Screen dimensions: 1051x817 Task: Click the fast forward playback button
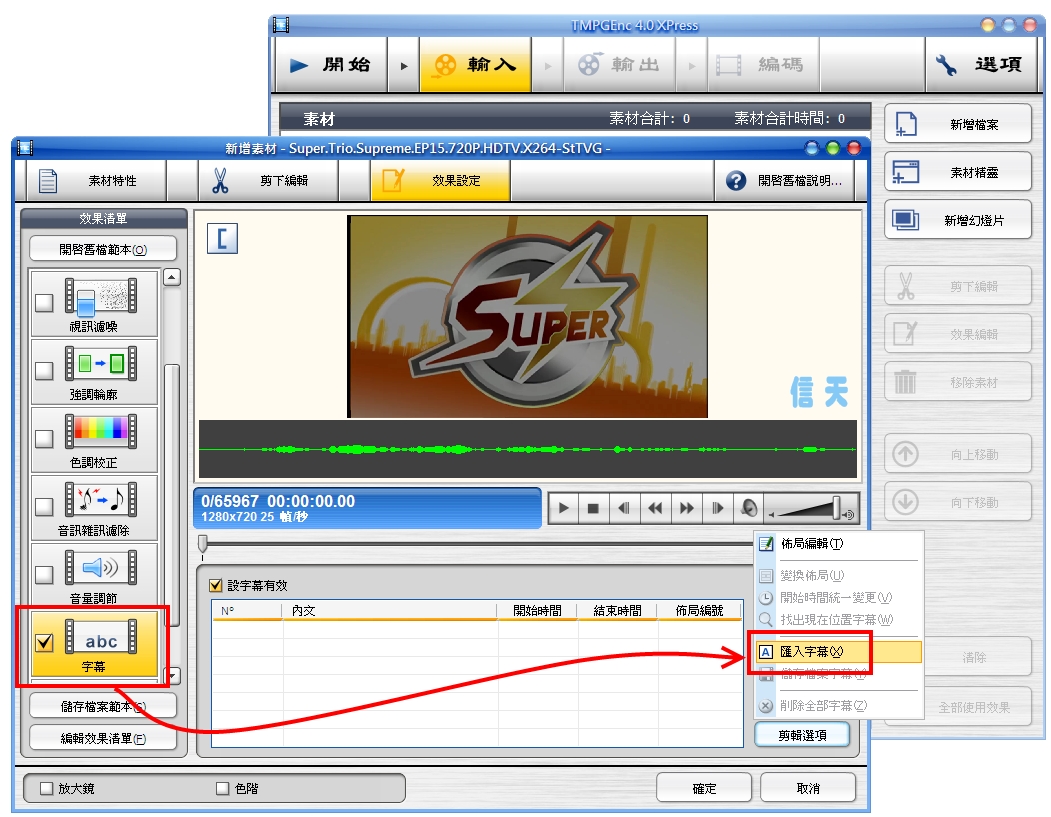pos(686,508)
